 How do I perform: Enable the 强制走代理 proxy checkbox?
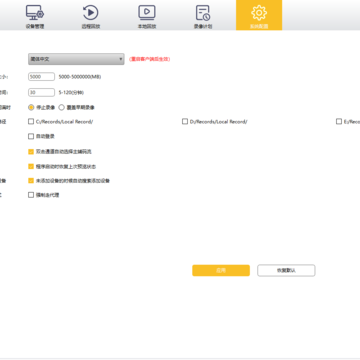point(31,195)
